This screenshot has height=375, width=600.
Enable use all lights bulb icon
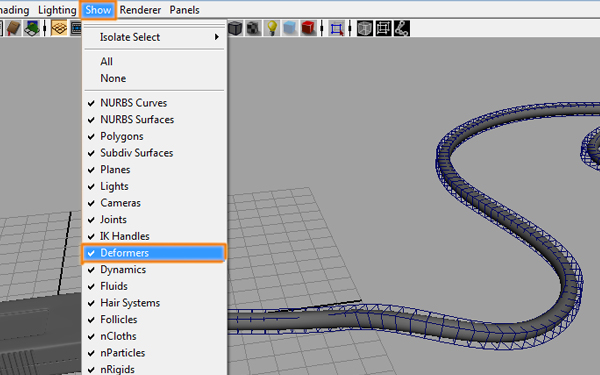click(272, 28)
